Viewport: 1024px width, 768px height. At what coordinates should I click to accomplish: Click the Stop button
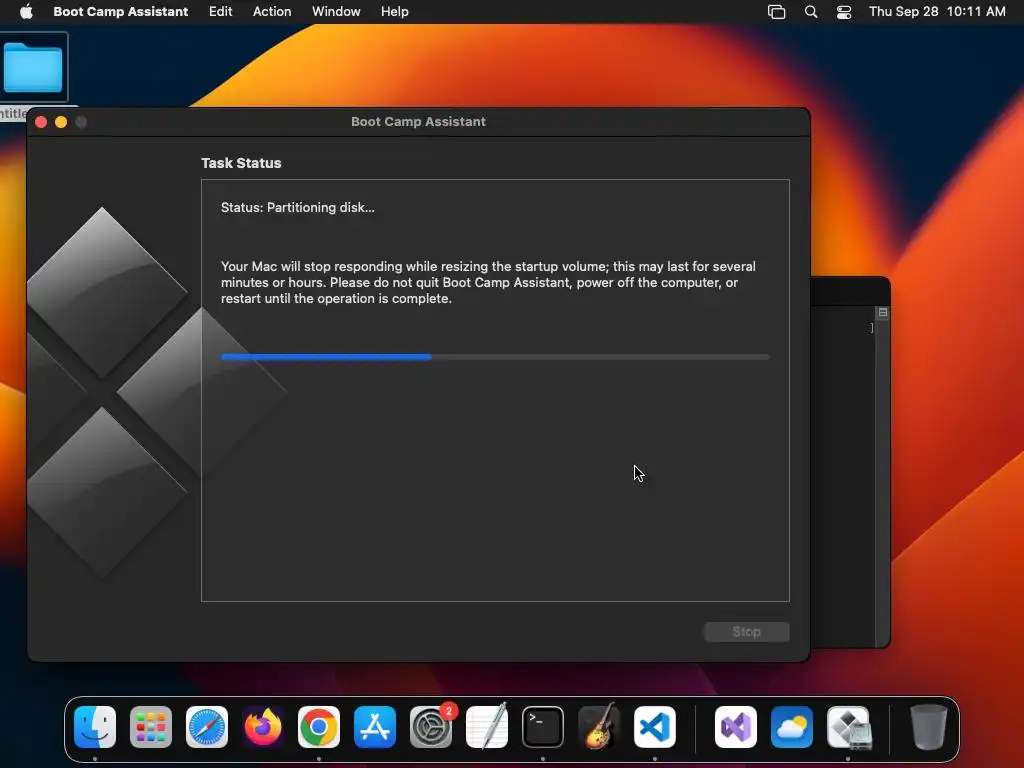746,632
